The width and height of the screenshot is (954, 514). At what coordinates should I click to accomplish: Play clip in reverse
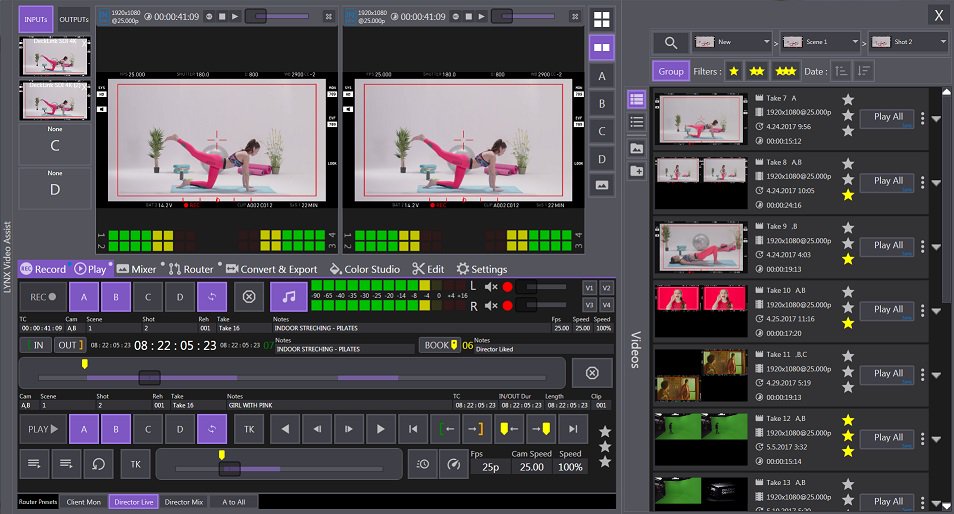(x=285, y=429)
